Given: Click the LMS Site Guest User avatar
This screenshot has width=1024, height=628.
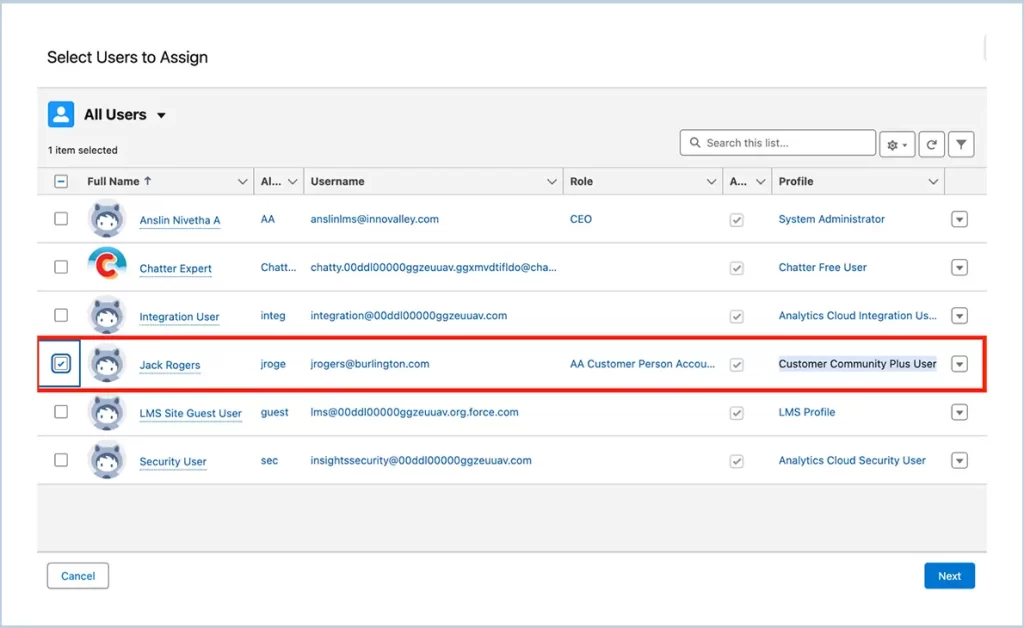Looking at the screenshot, I should tap(106, 413).
